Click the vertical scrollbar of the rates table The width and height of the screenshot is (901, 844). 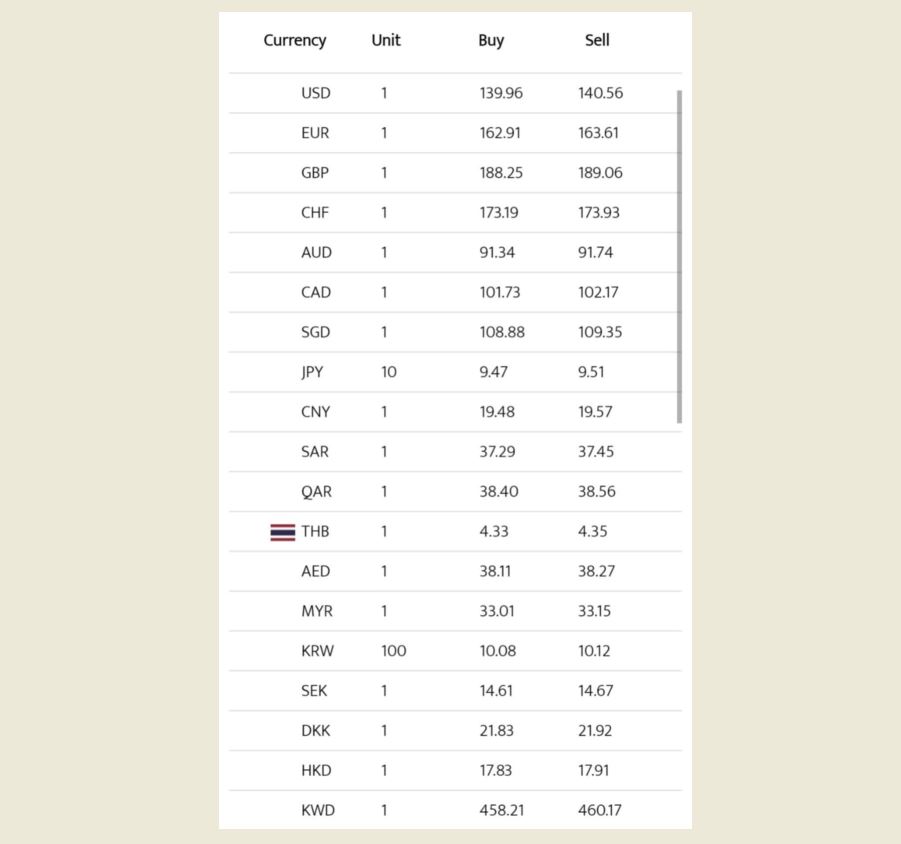click(680, 256)
